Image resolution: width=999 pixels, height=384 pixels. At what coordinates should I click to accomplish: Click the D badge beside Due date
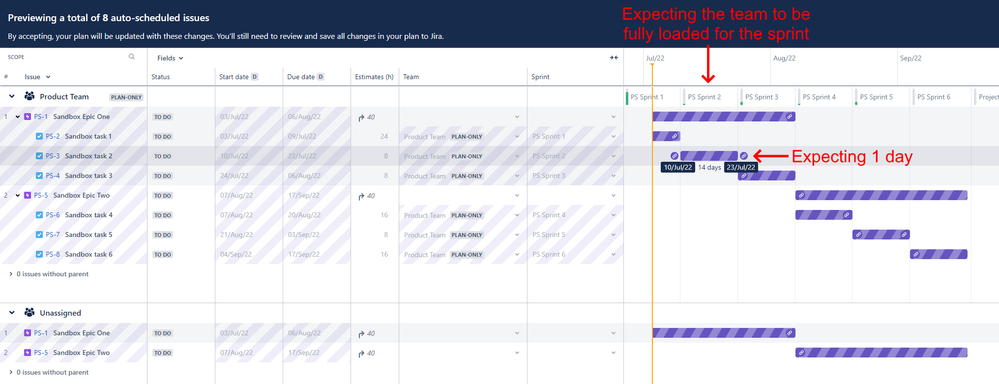[321, 77]
